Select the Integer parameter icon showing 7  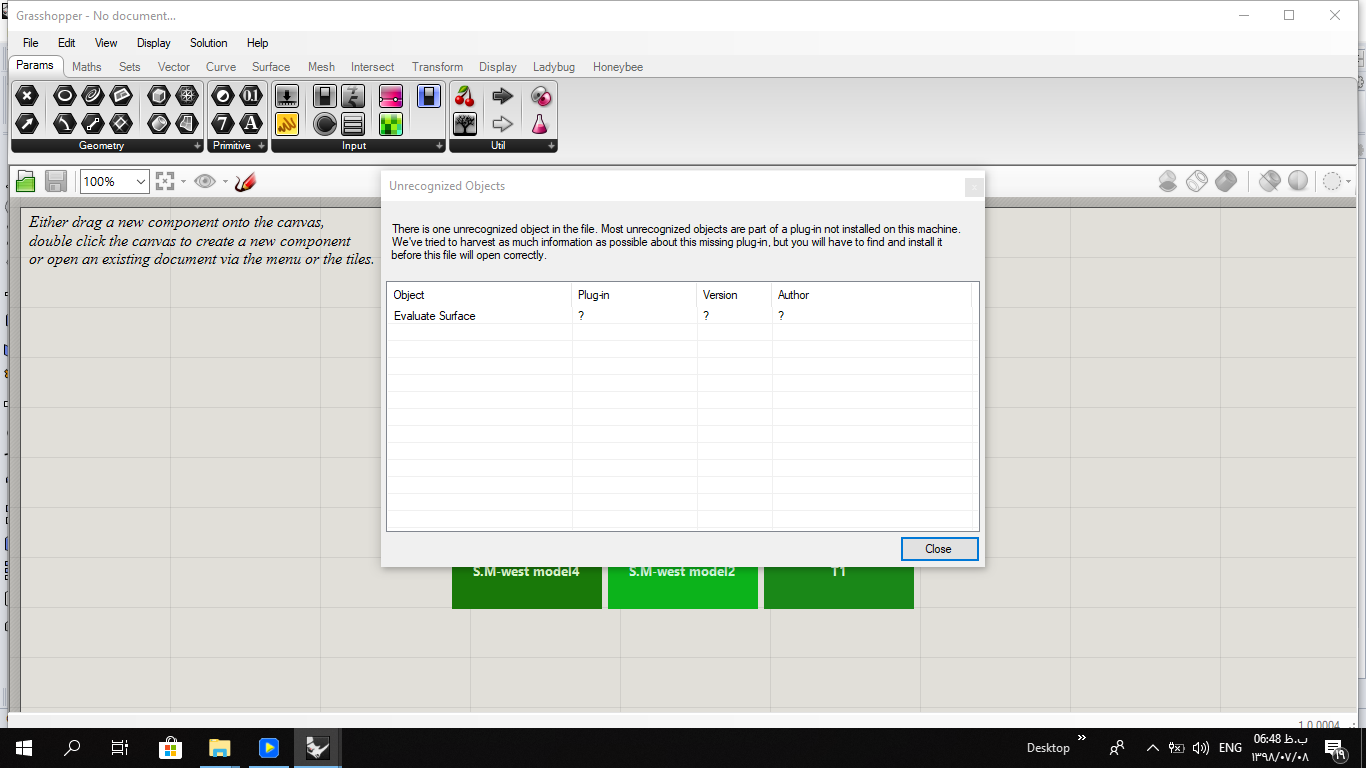223,123
